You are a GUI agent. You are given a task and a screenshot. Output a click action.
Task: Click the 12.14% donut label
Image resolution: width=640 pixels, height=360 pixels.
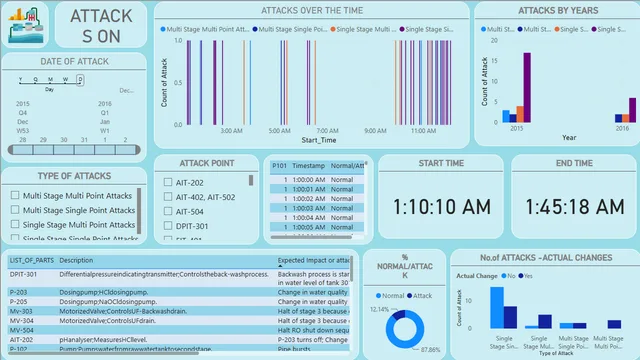point(379,309)
